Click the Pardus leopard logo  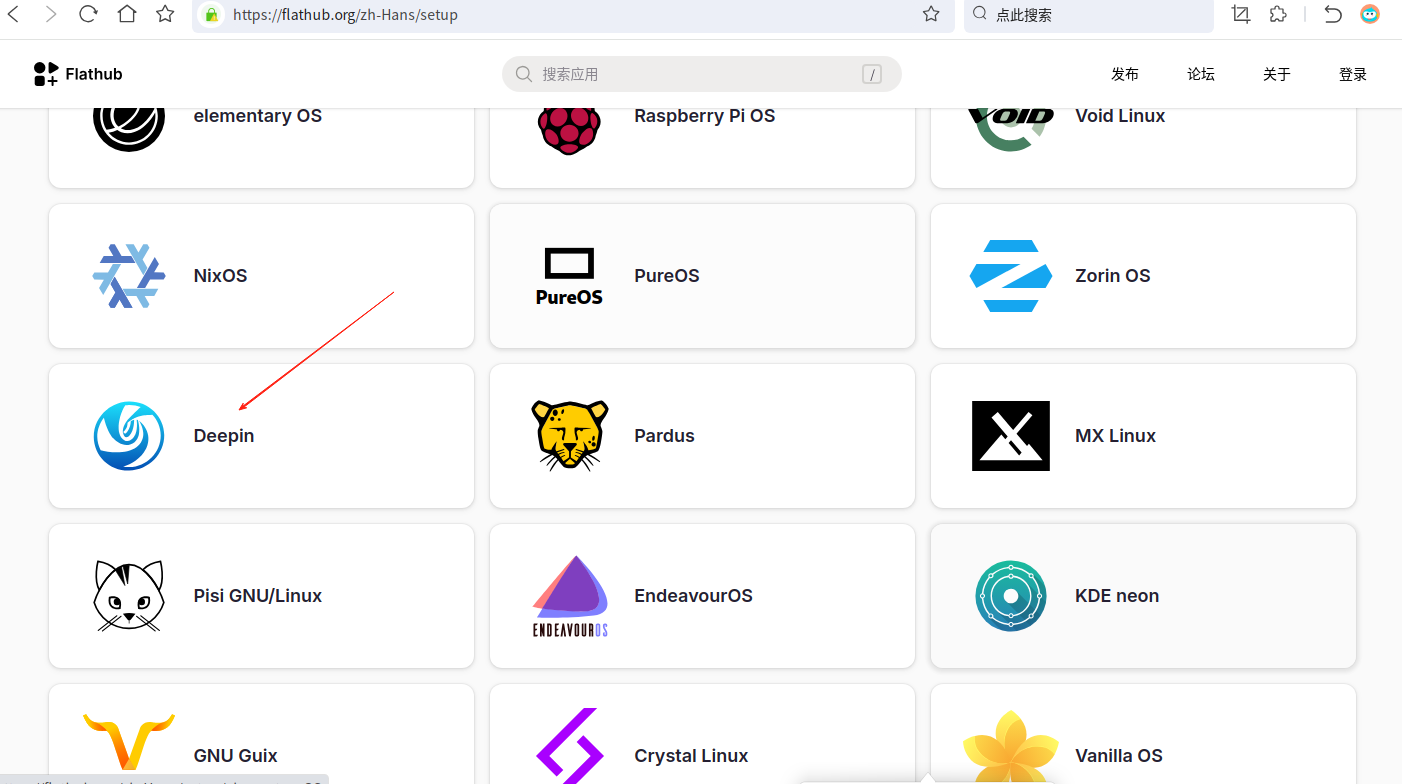coord(569,436)
